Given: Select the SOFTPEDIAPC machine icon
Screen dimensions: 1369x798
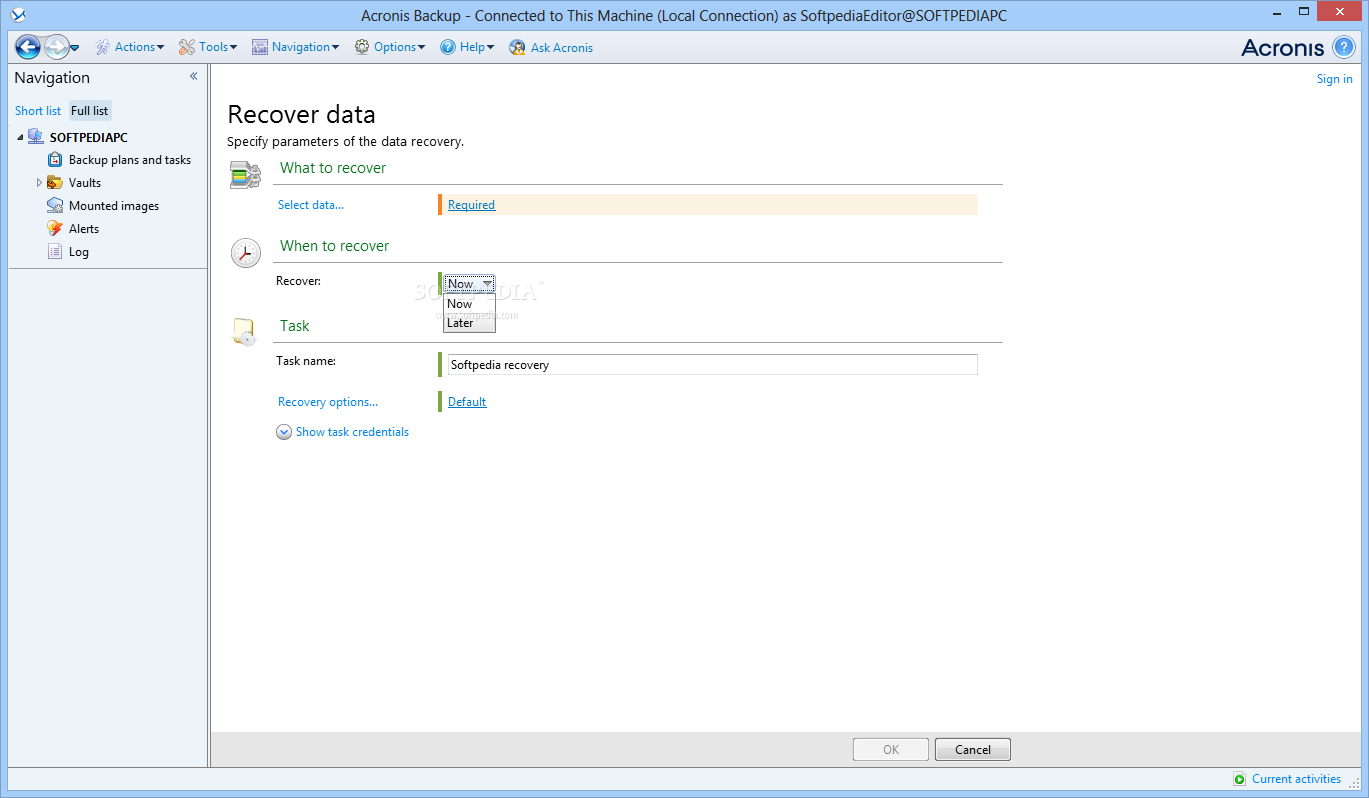Looking at the screenshot, I should click(x=36, y=137).
